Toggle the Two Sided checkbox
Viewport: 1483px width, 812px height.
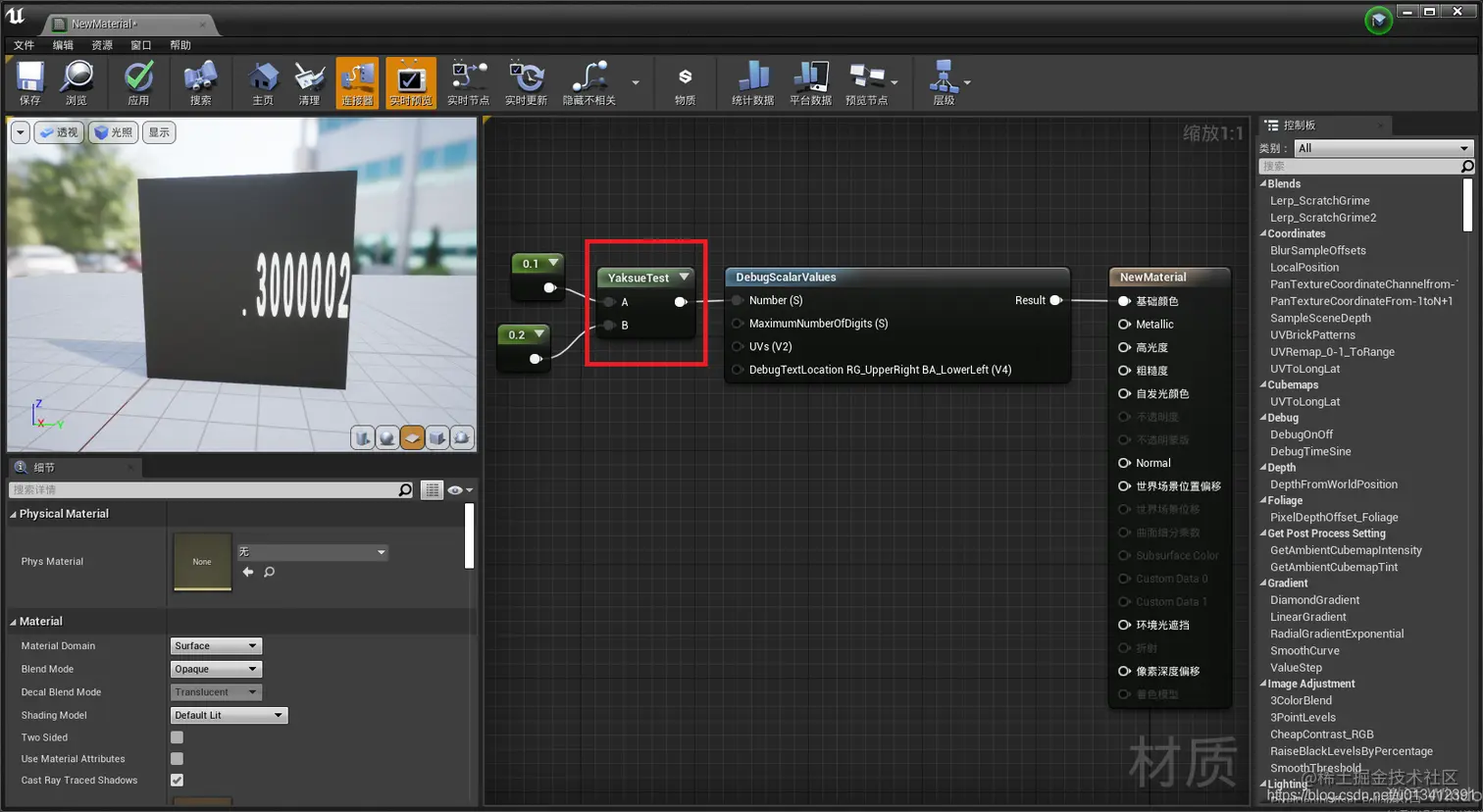click(177, 737)
